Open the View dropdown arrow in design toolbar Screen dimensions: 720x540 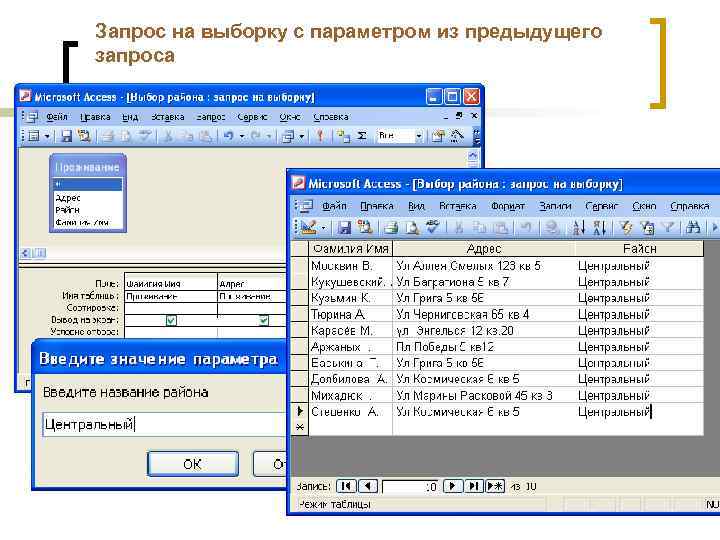tap(47, 136)
